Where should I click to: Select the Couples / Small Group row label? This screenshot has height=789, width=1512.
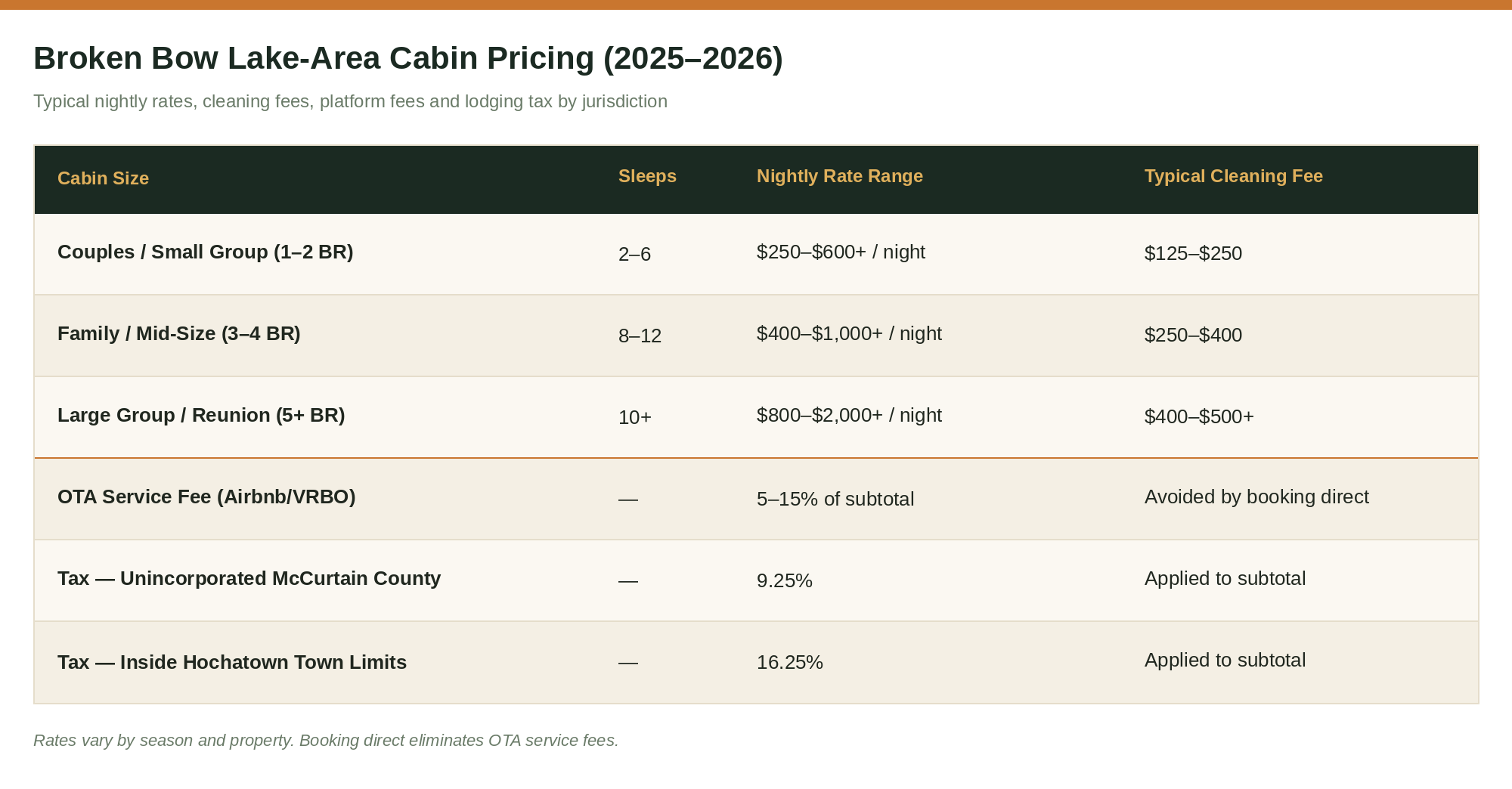click(206, 252)
